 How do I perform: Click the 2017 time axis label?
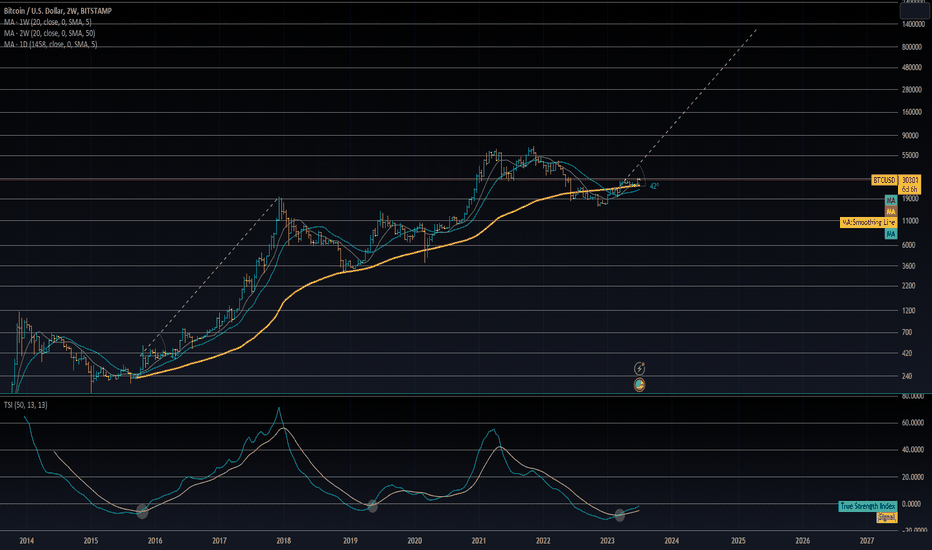point(219,540)
